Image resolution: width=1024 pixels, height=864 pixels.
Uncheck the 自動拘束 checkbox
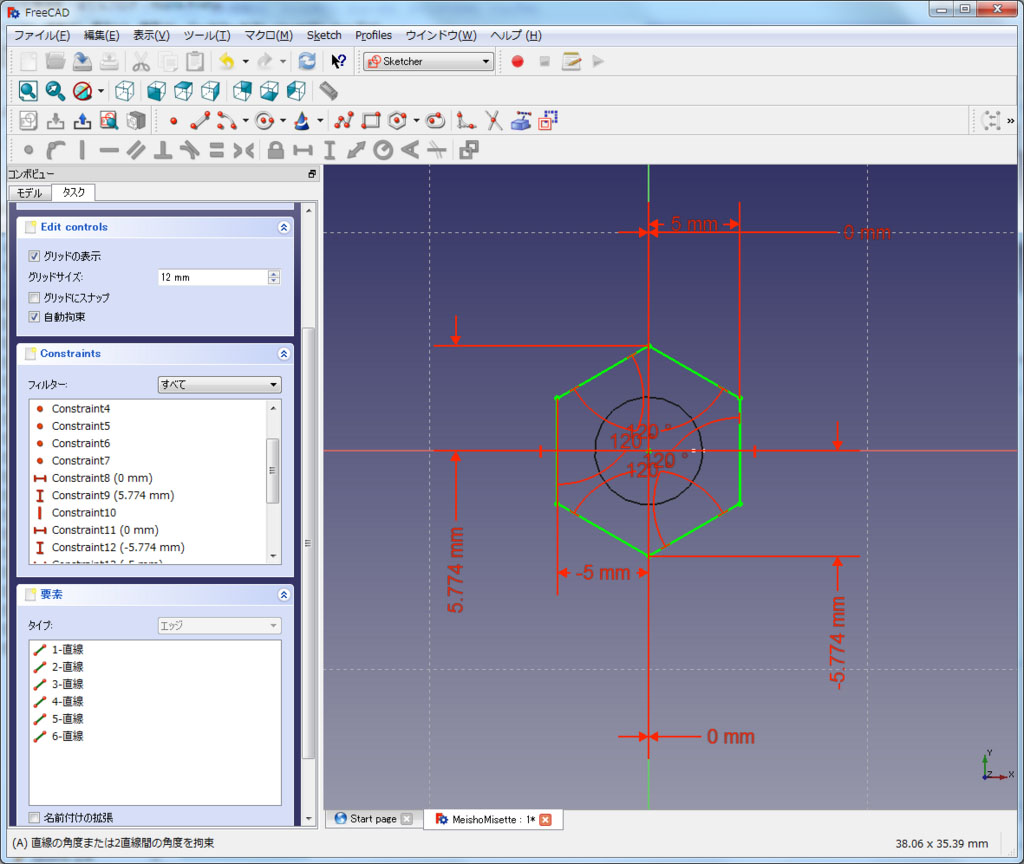tap(35, 317)
